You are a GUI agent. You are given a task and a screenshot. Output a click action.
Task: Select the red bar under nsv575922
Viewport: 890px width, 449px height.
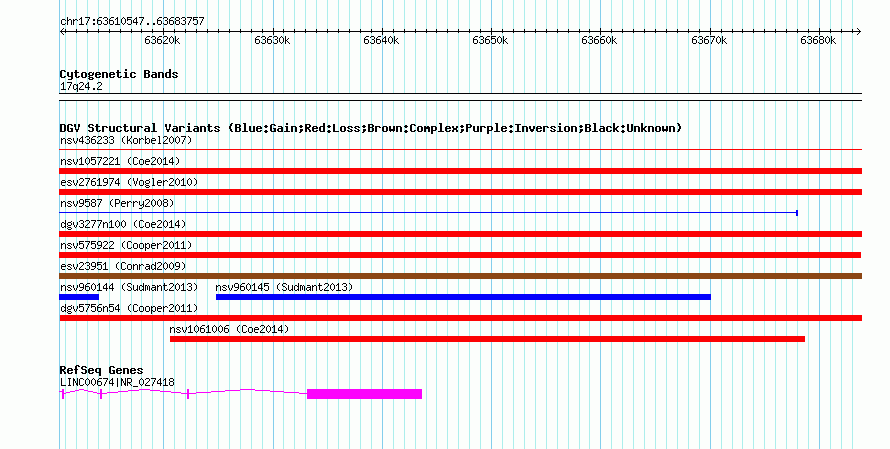coord(460,255)
